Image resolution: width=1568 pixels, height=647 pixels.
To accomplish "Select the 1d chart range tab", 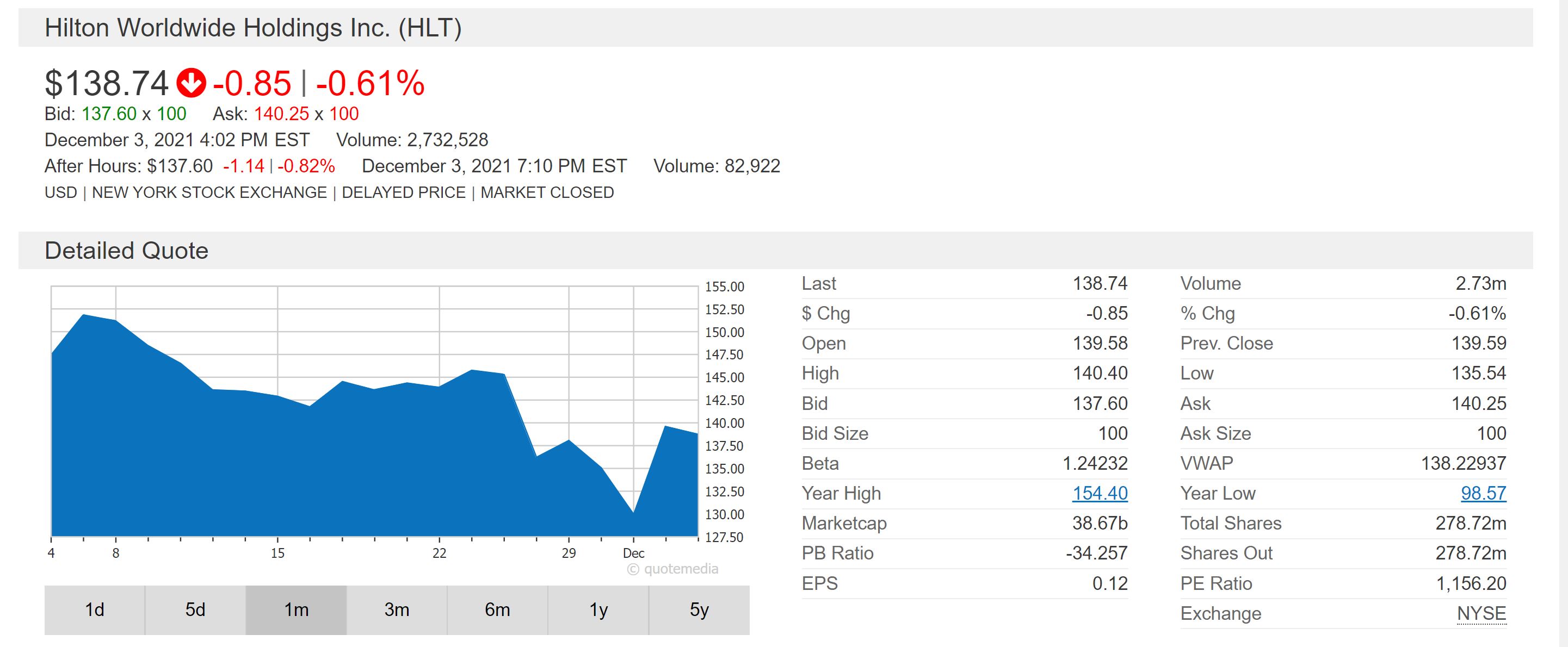I will click(94, 609).
